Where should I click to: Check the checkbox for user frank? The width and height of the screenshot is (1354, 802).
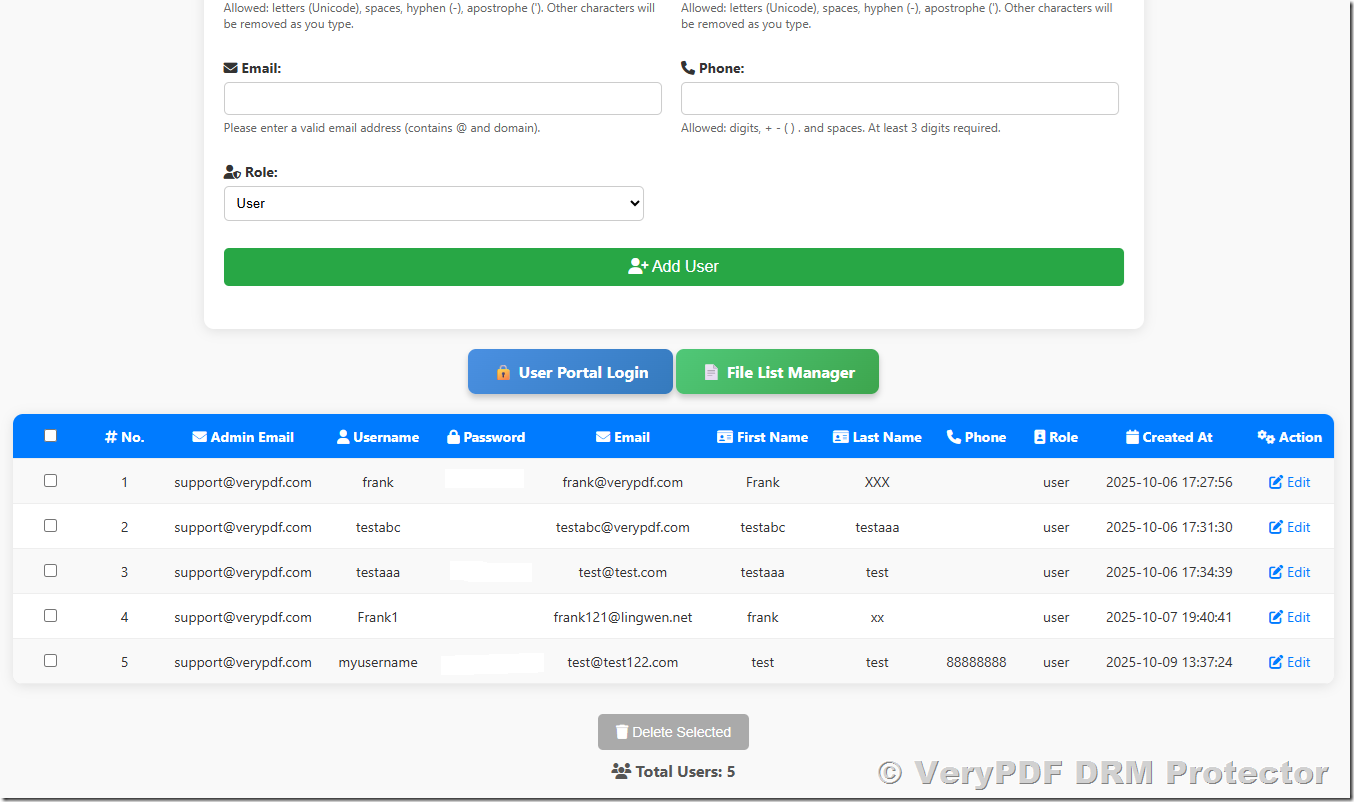pyautogui.click(x=50, y=481)
